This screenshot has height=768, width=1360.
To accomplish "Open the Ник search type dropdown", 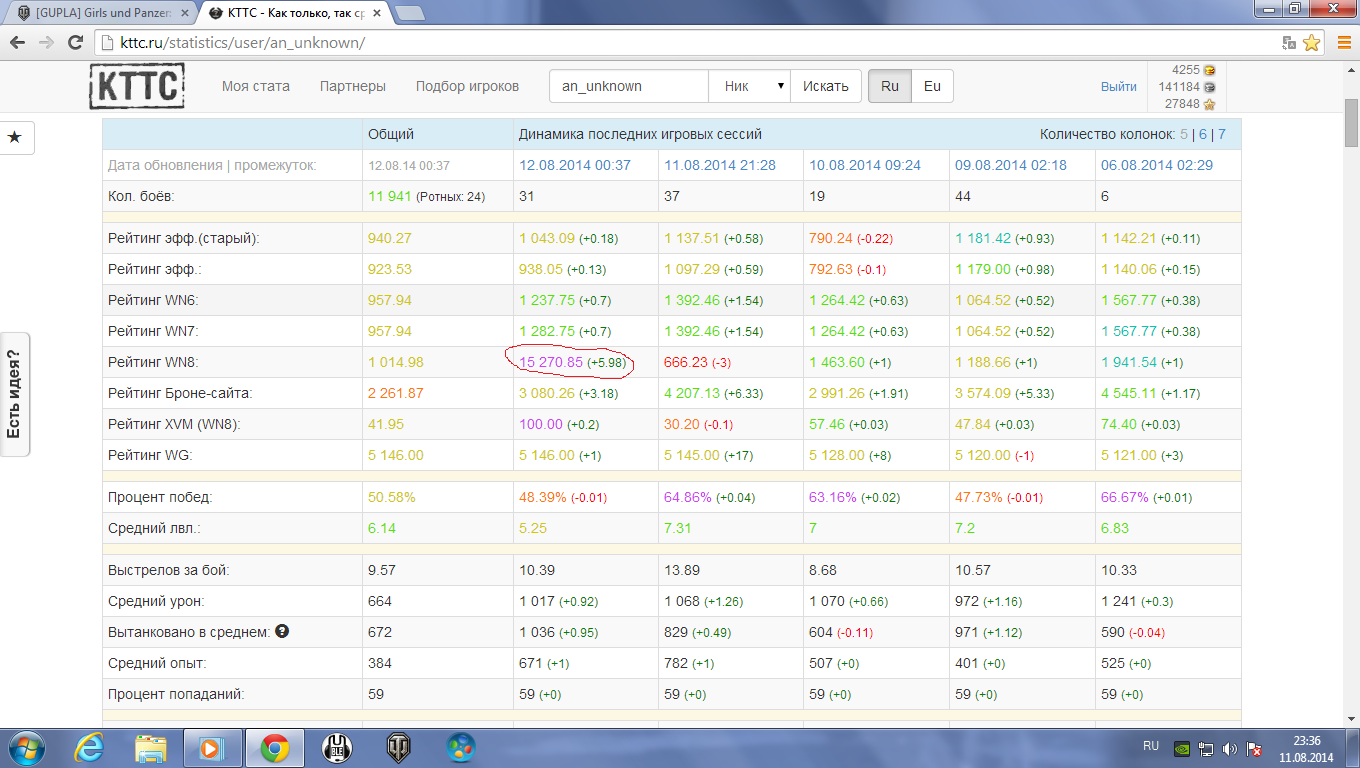I will click(749, 86).
